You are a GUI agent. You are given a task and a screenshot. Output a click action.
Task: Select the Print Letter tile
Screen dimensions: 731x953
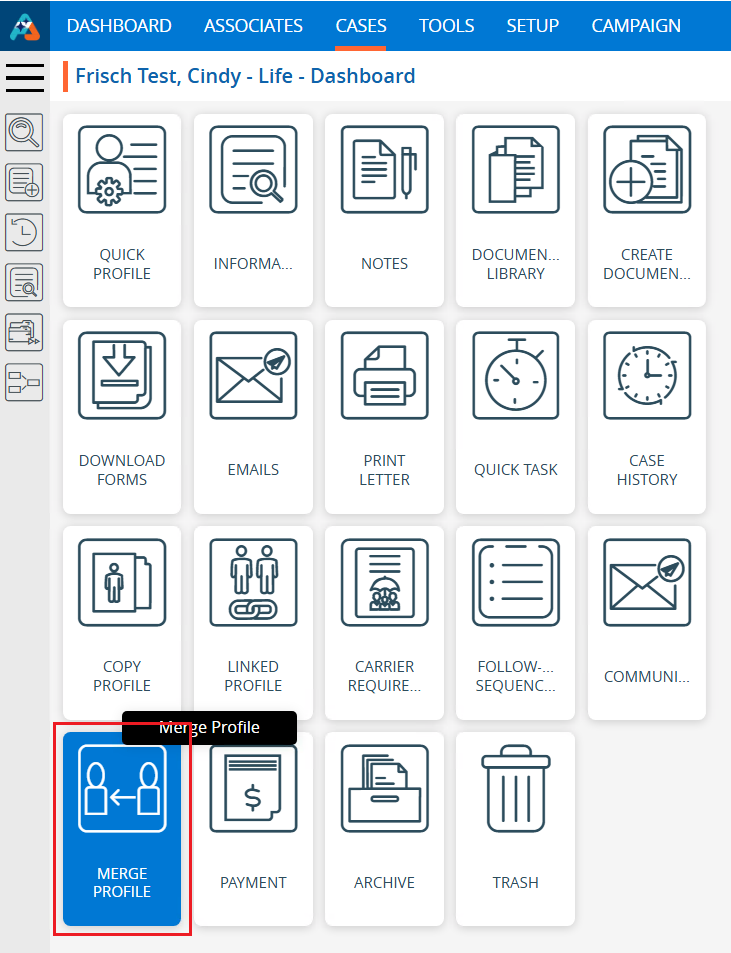coord(384,416)
